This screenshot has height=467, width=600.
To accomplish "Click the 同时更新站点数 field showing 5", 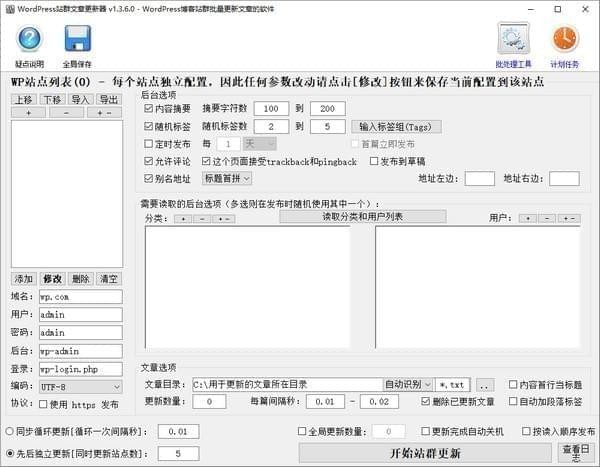I will coord(178,454).
